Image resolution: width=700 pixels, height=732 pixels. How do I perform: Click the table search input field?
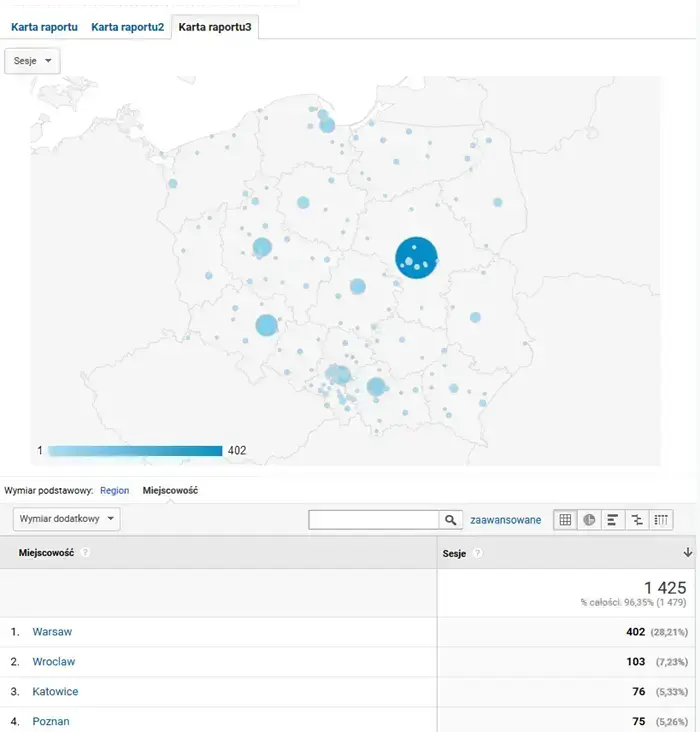pos(374,520)
